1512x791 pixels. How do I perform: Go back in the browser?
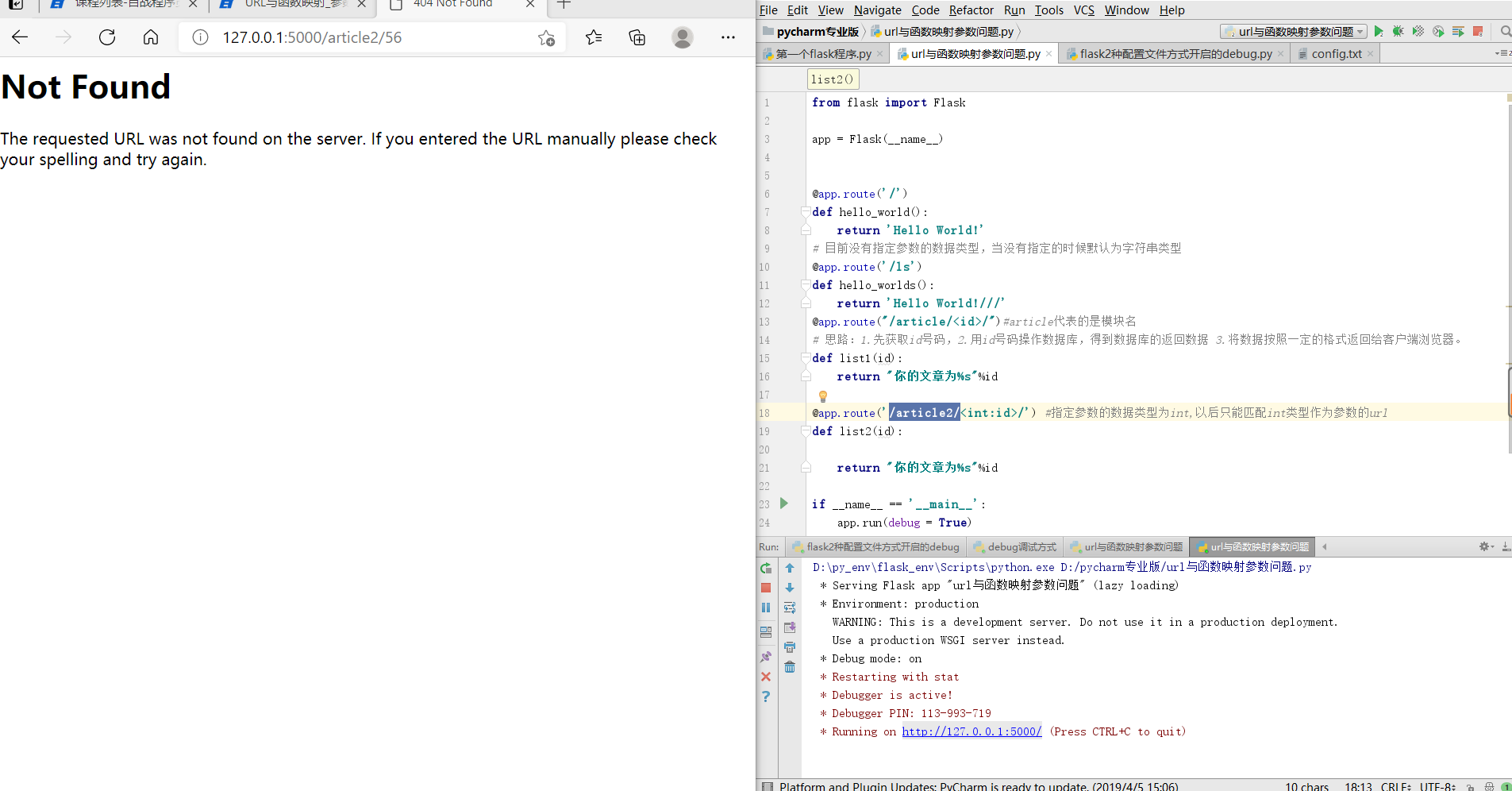point(21,37)
